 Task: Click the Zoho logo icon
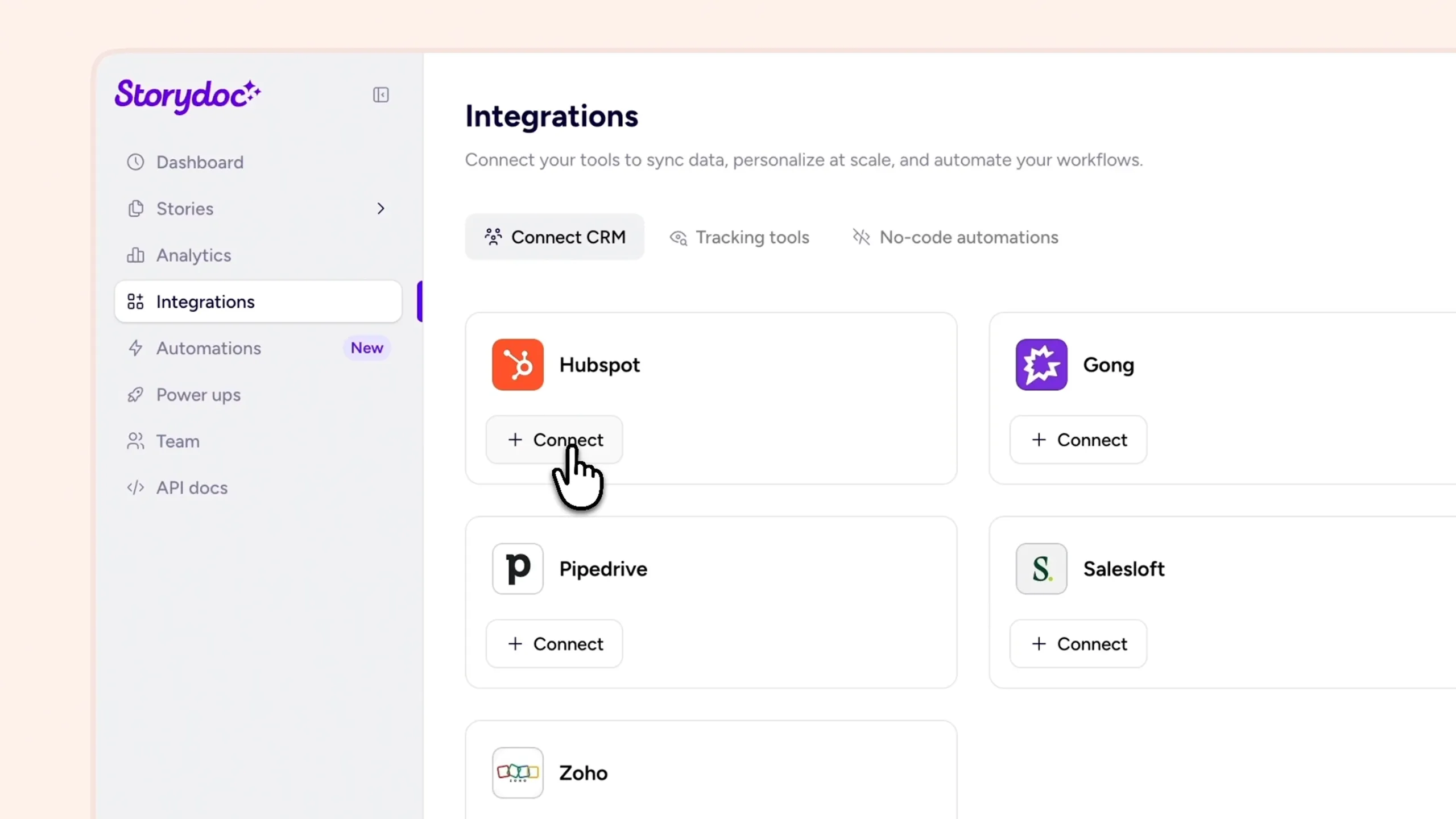coord(518,772)
